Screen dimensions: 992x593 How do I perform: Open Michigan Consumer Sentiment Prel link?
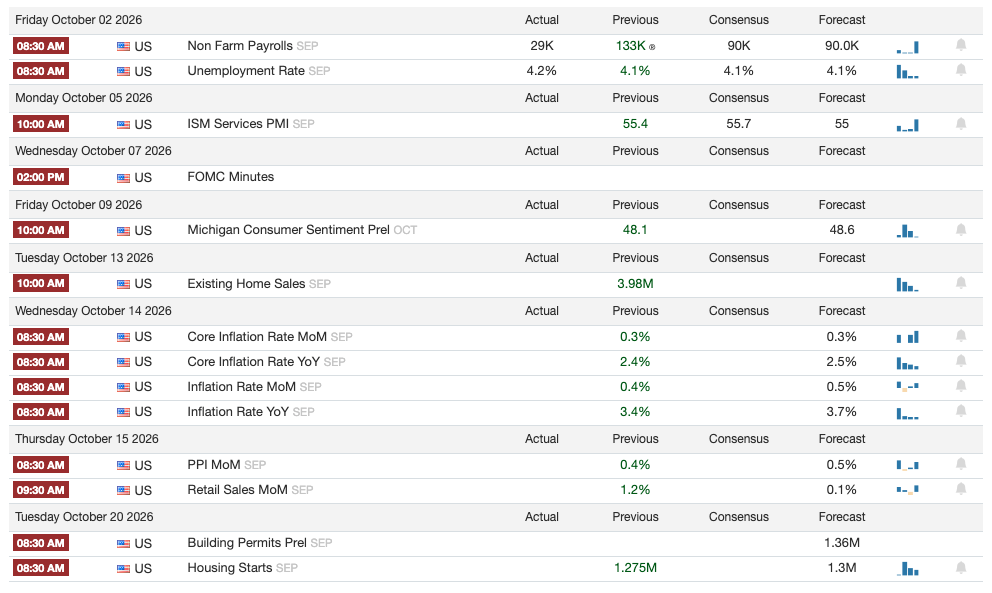[288, 230]
